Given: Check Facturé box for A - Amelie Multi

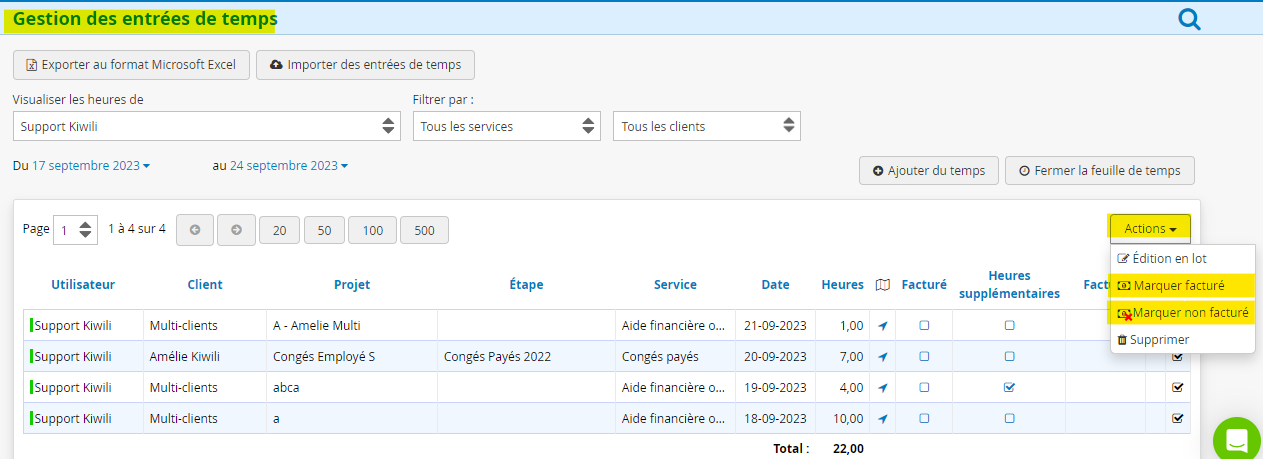Looking at the screenshot, I should pos(924,325).
